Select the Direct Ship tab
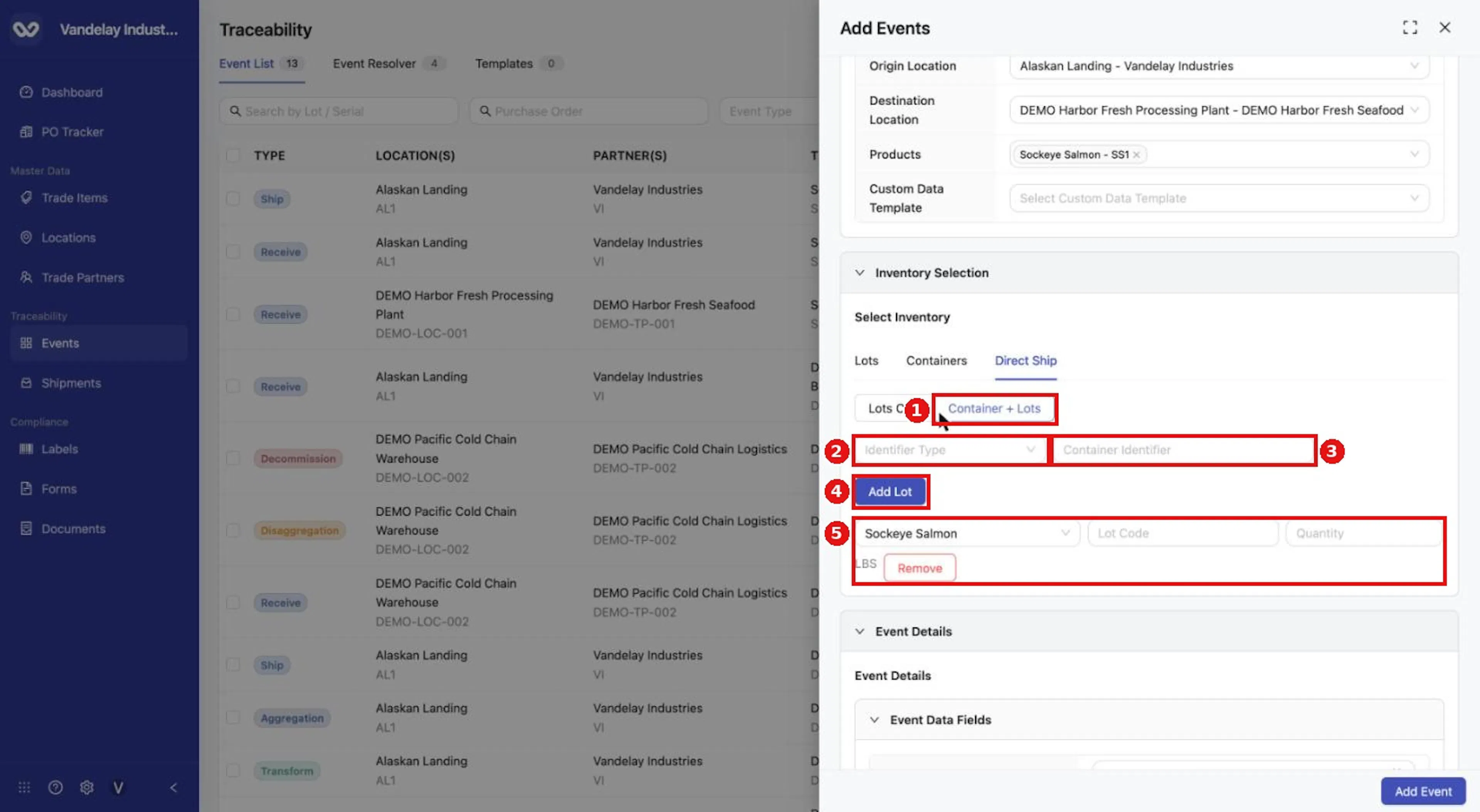The width and height of the screenshot is (1480, 812). pos(1026,361)
